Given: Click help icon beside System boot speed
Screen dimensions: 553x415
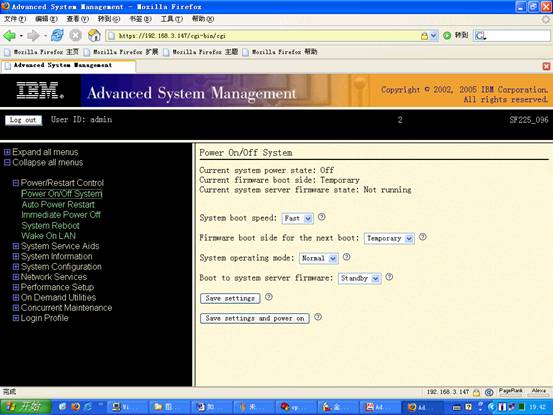Looking at the screenshot, I should 322,217.
